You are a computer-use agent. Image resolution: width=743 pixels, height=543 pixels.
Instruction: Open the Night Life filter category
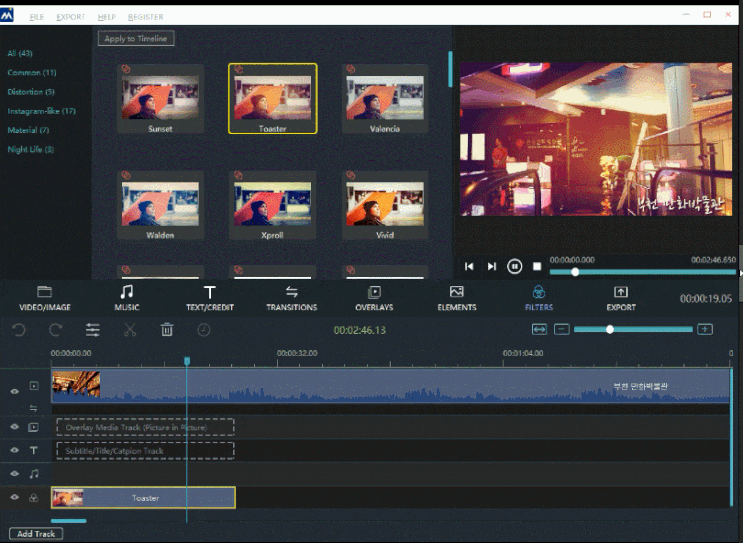point(30,149)
